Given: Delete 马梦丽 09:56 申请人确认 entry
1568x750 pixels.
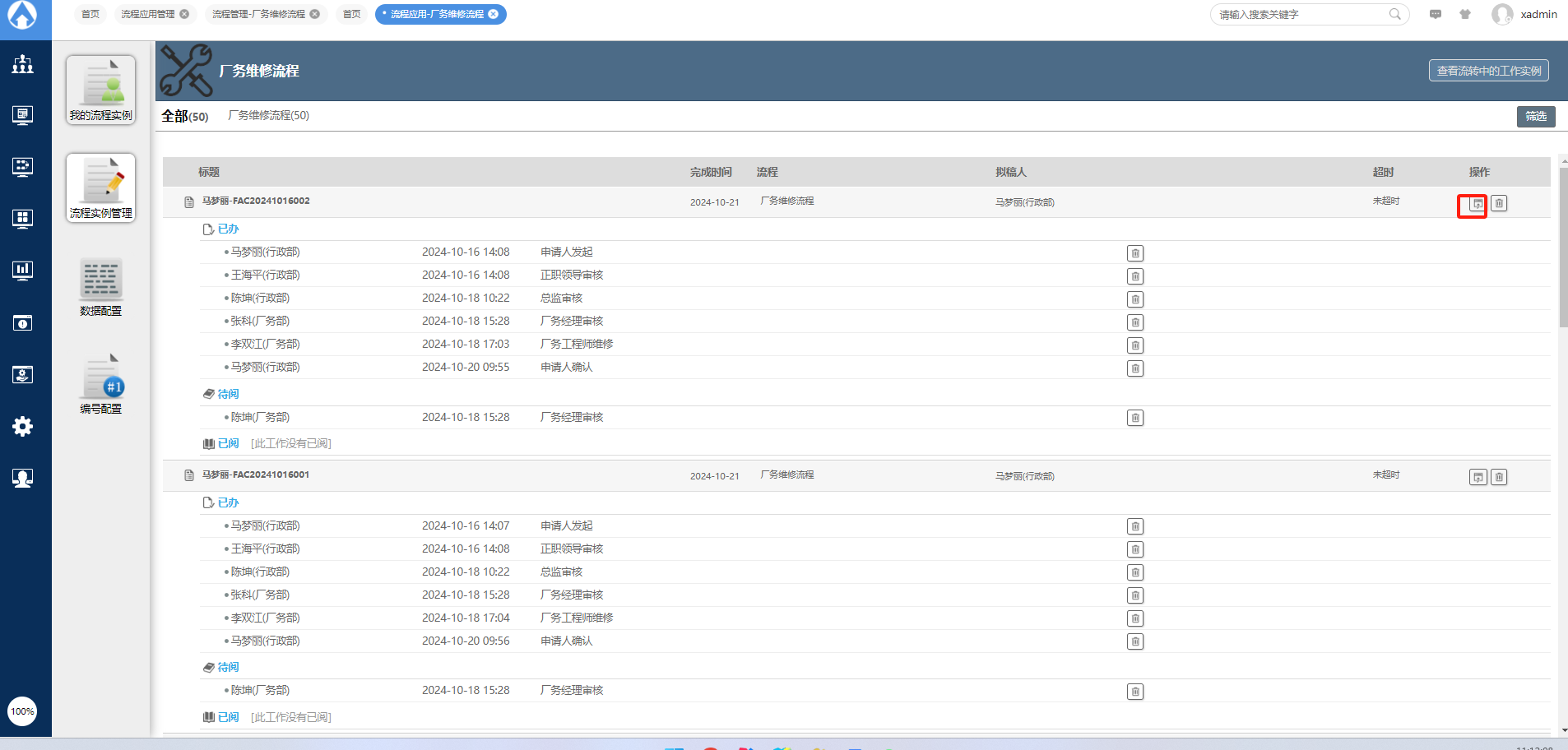Looking at the screenshot, I should [1135, 641].
